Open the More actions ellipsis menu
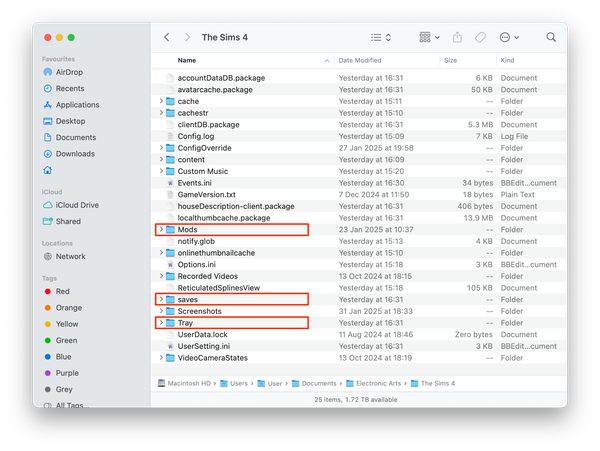The height and width of the screenshot is (451, 600). [x=508, y=37]
